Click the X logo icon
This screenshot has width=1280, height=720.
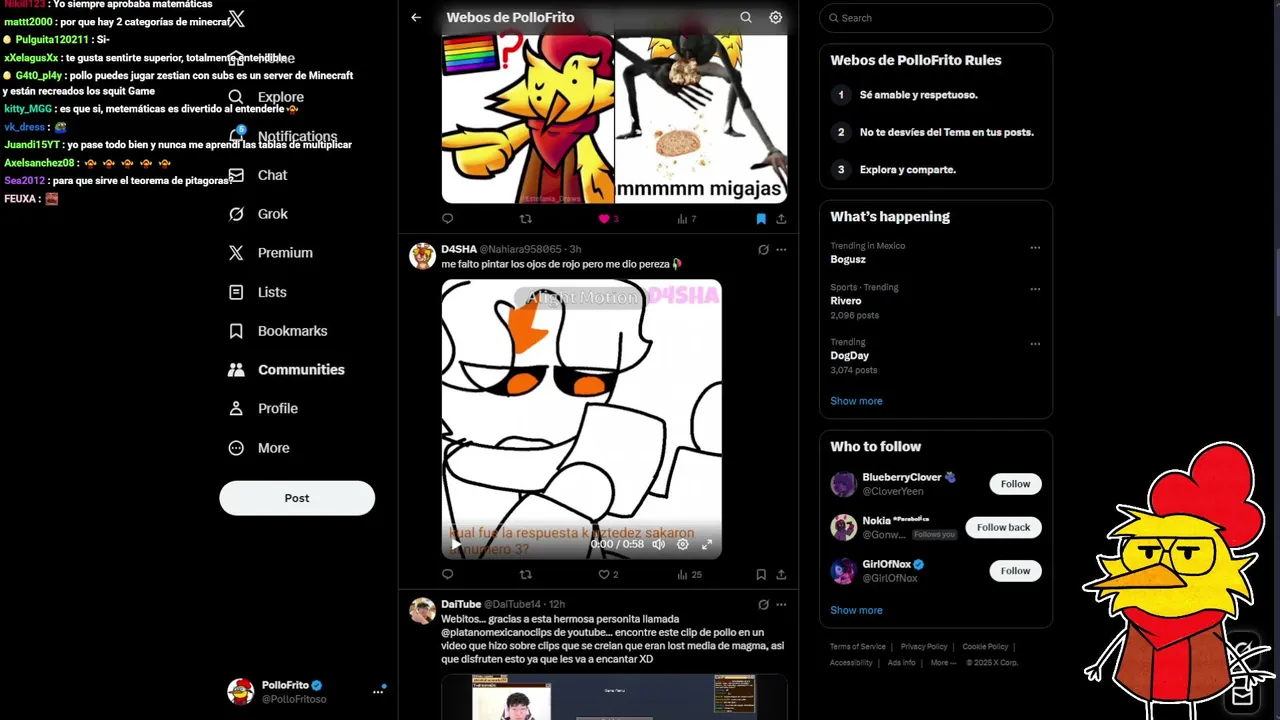pos(236,18)
